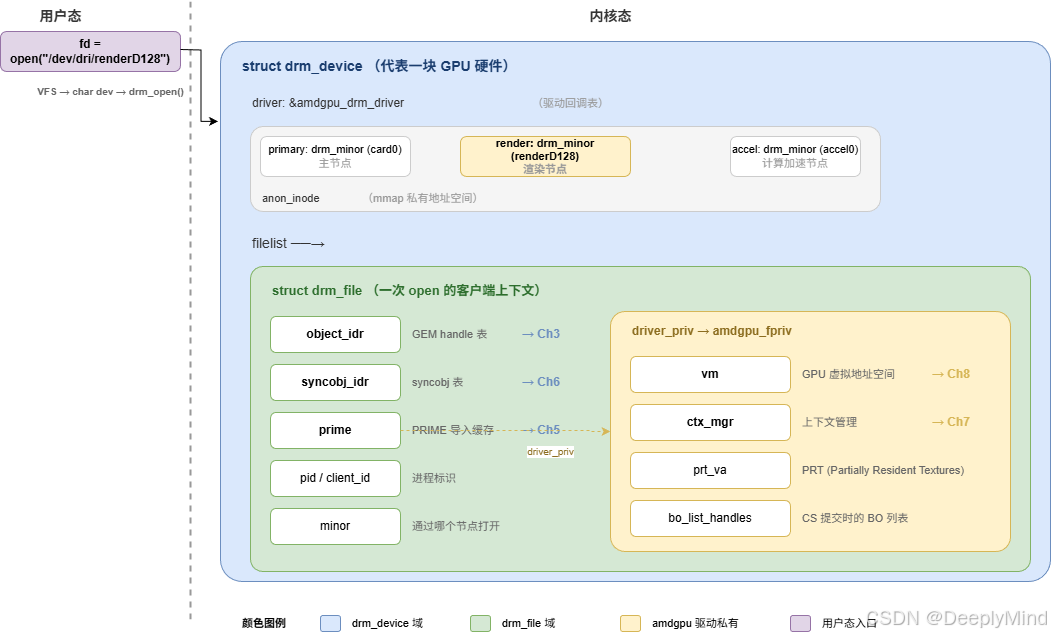The width and height of the screenshot is (1051, 635).
Task: Follow the → Ch3 reference
Action: [541, 334]
